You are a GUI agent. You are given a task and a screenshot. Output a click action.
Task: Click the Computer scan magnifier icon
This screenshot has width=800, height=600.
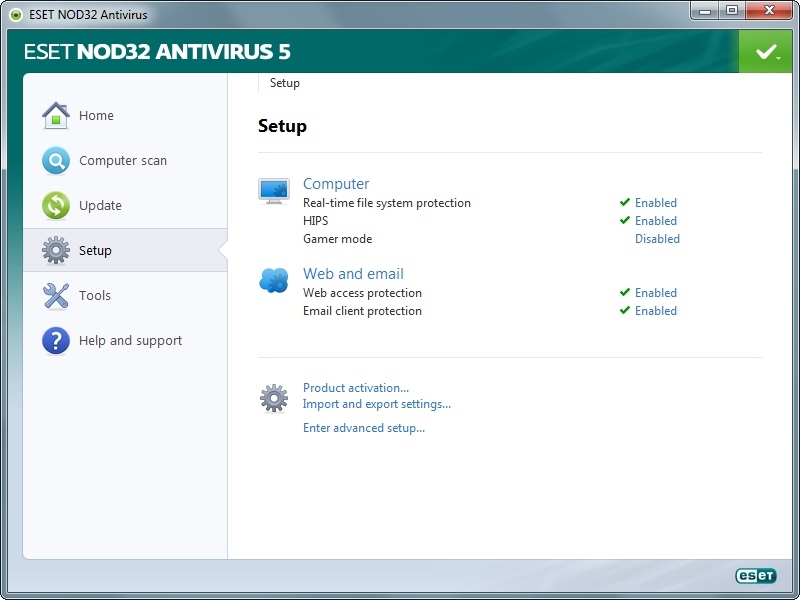coord(56,161)
